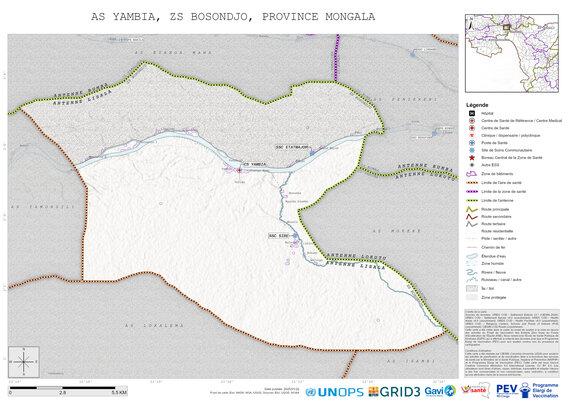
Task: Click the SSC ETATBAJOR map label
Action: pos(292,147)
